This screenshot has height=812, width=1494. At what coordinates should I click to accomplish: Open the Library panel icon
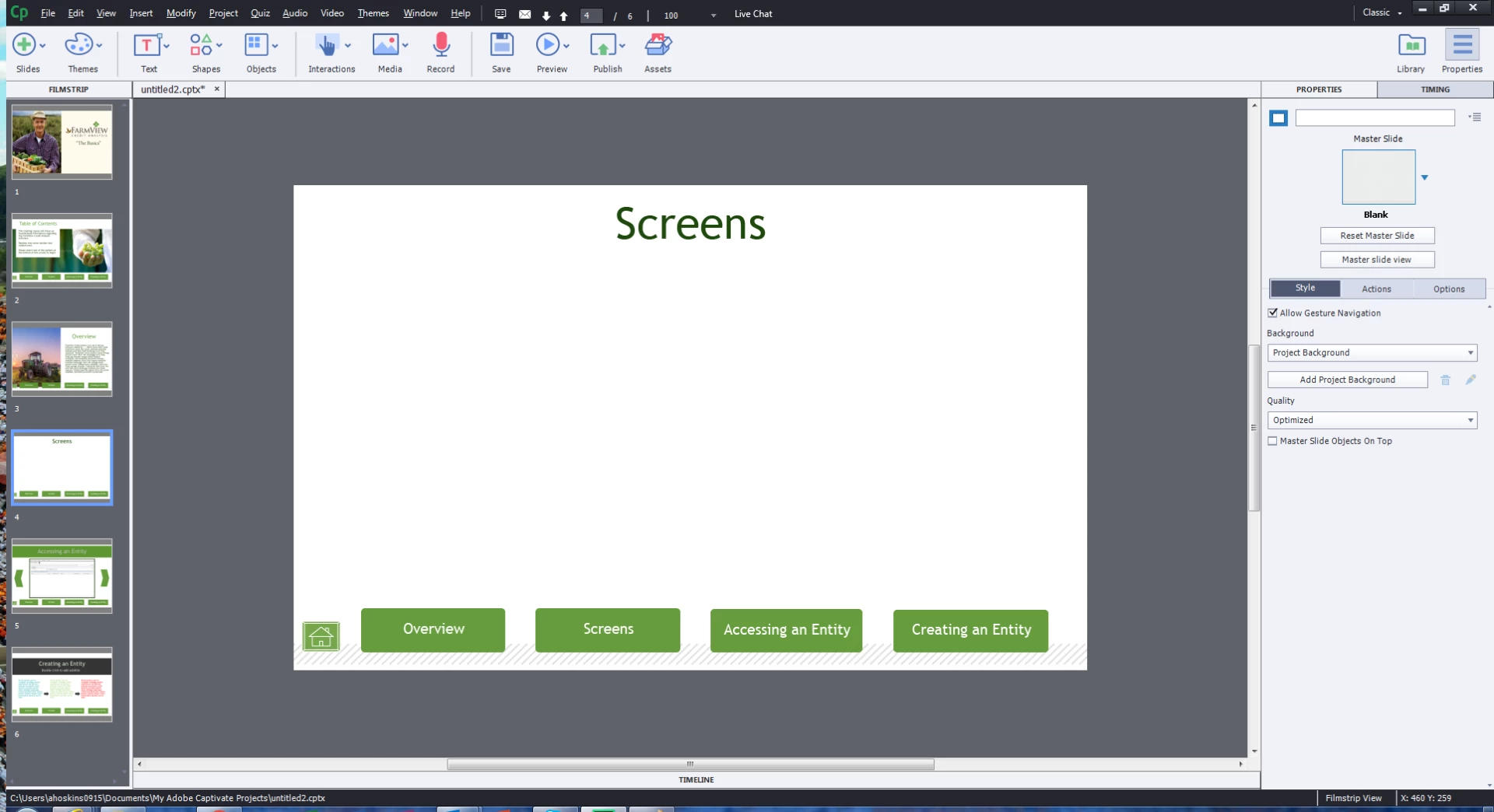1412,45
